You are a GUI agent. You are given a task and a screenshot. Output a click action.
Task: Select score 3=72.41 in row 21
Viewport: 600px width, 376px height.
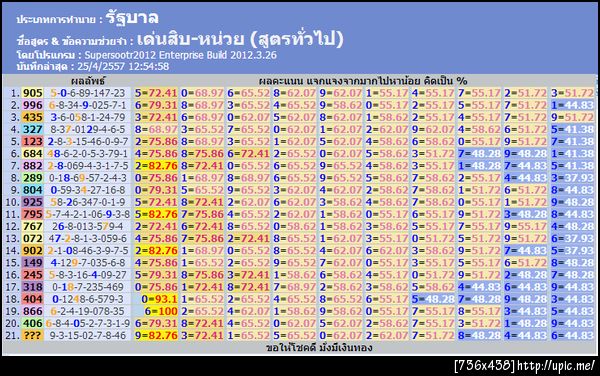202,336
